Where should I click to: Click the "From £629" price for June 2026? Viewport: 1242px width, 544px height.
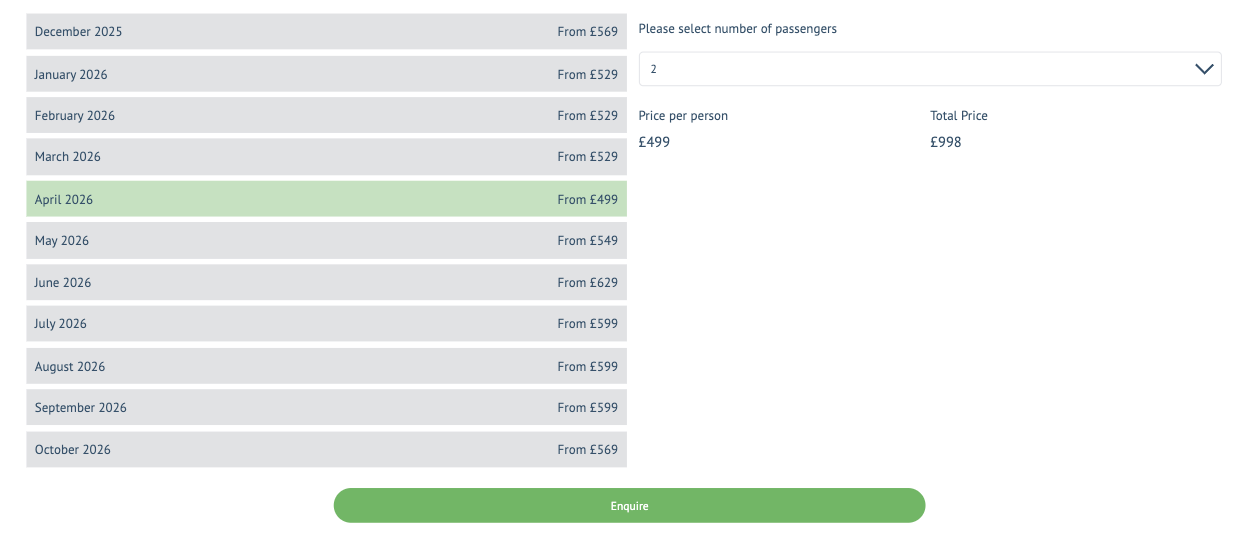pyautogui.click(x=587, y=283)
